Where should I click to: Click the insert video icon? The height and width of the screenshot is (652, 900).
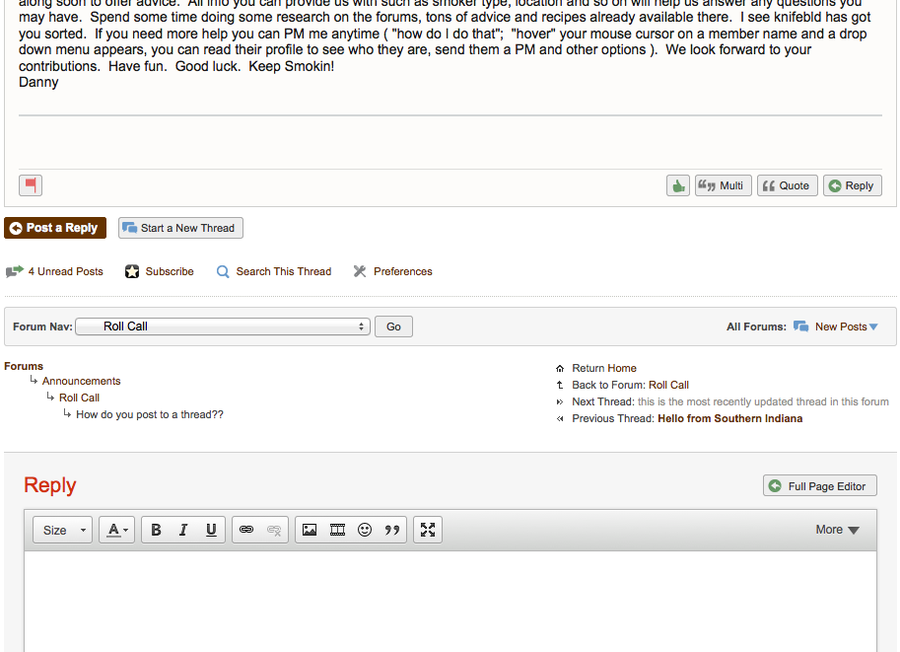[338, 530]
